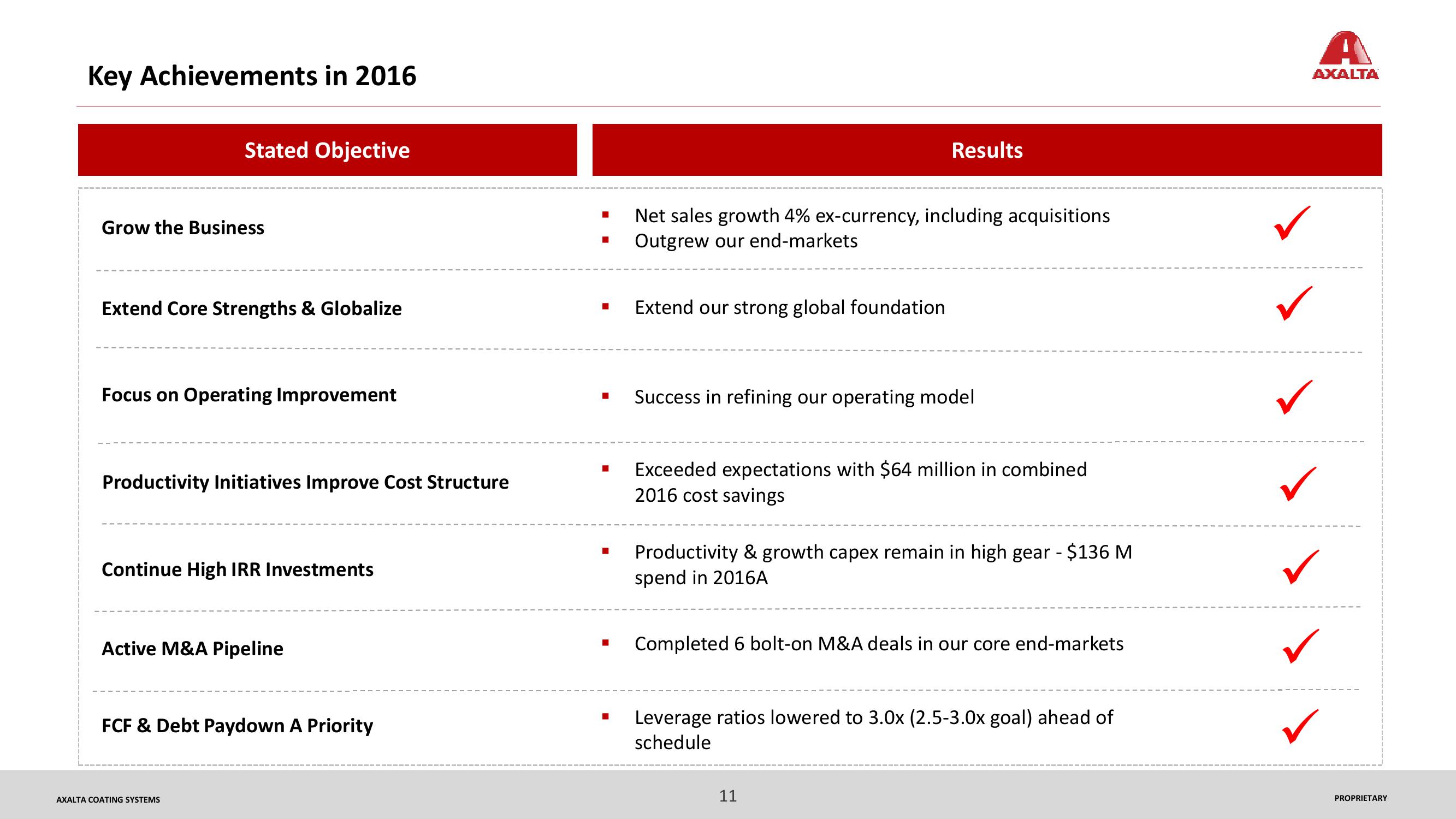
Task: Click Active M&A Pipeline
Action: [x=192, y=649]
